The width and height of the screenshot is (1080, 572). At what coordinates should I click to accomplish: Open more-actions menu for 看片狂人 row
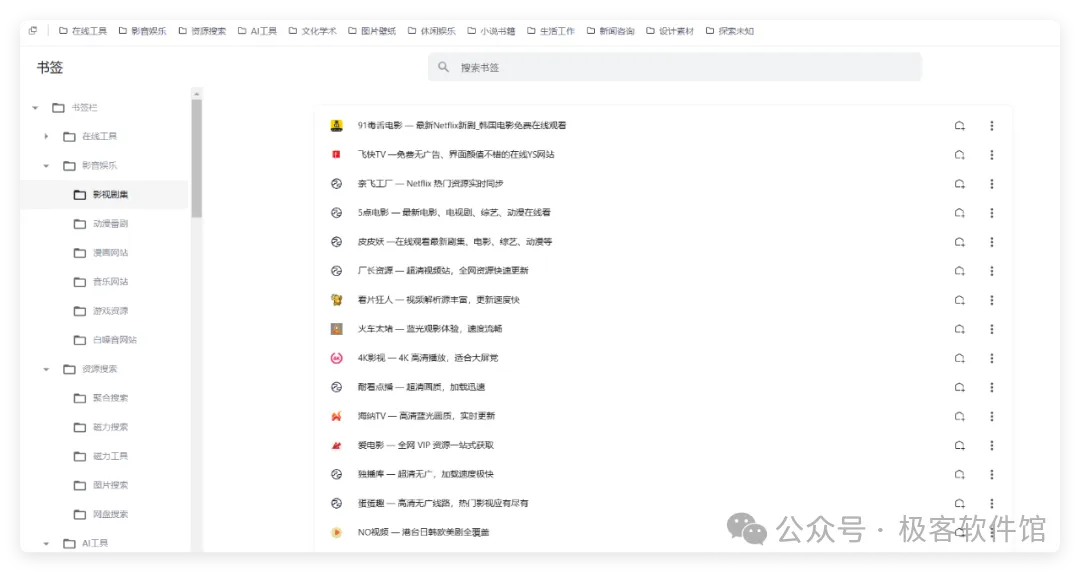(x=992, y=300)
